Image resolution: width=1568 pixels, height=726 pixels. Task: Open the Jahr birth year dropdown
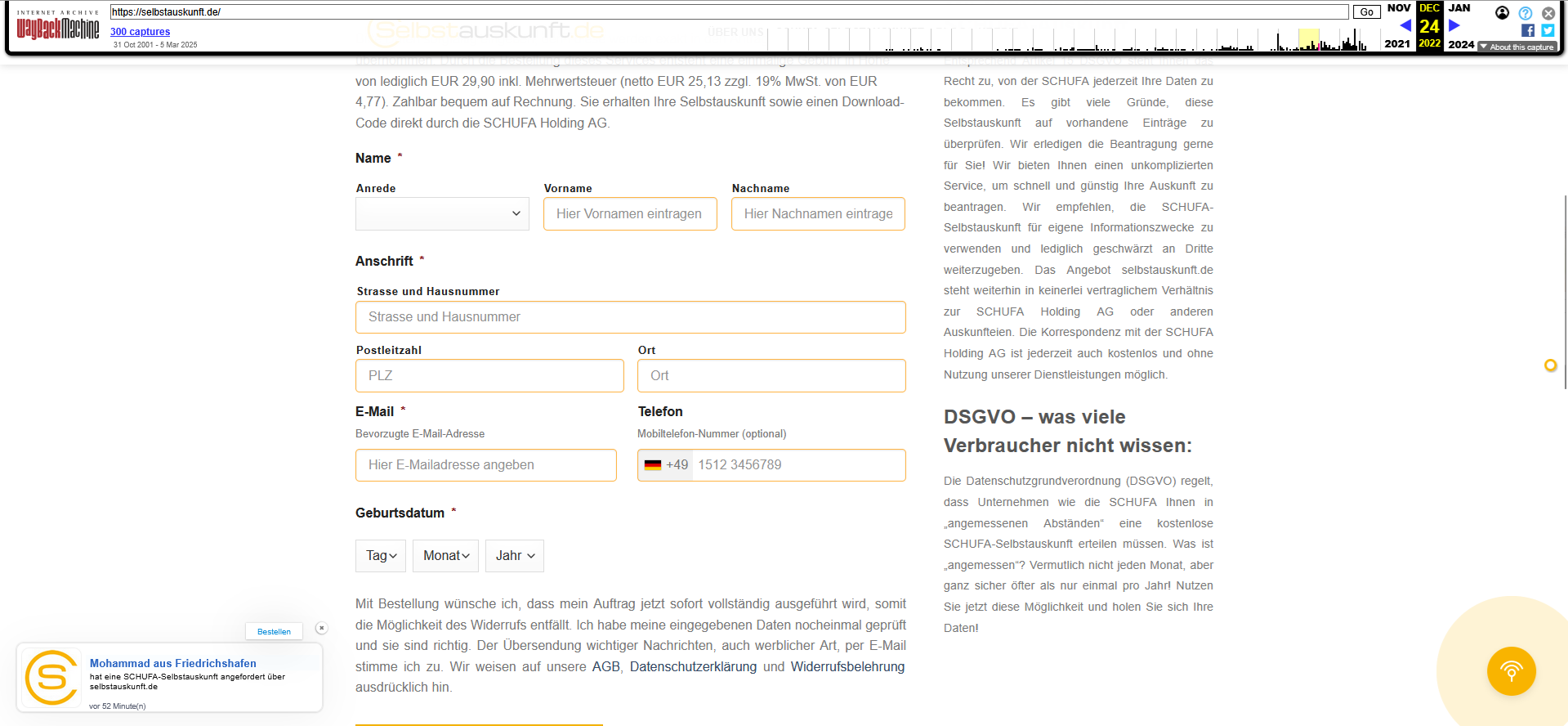(515, 556)
